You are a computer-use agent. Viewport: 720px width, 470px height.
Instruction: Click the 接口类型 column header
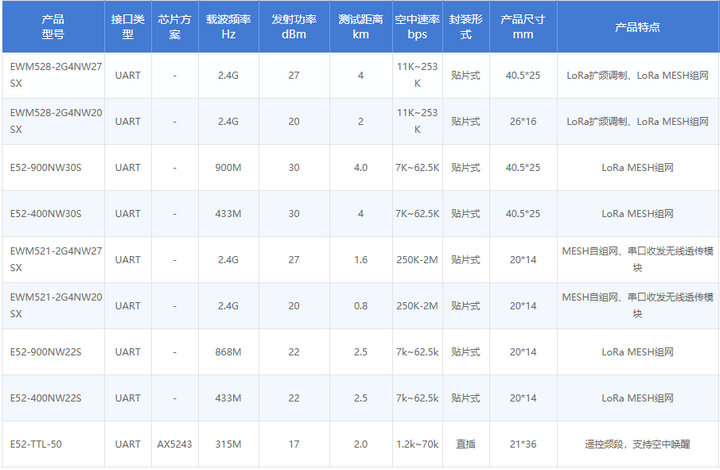coord(127,27)
